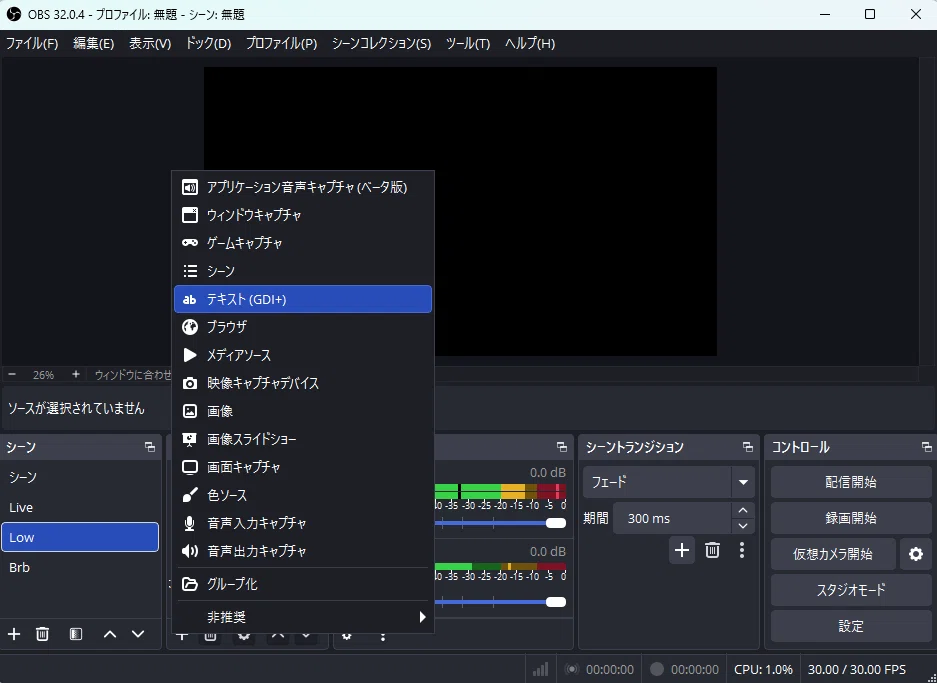Click the network status bars icon
The width and height of the screenshot is (937, 683).
coord(540,669)
